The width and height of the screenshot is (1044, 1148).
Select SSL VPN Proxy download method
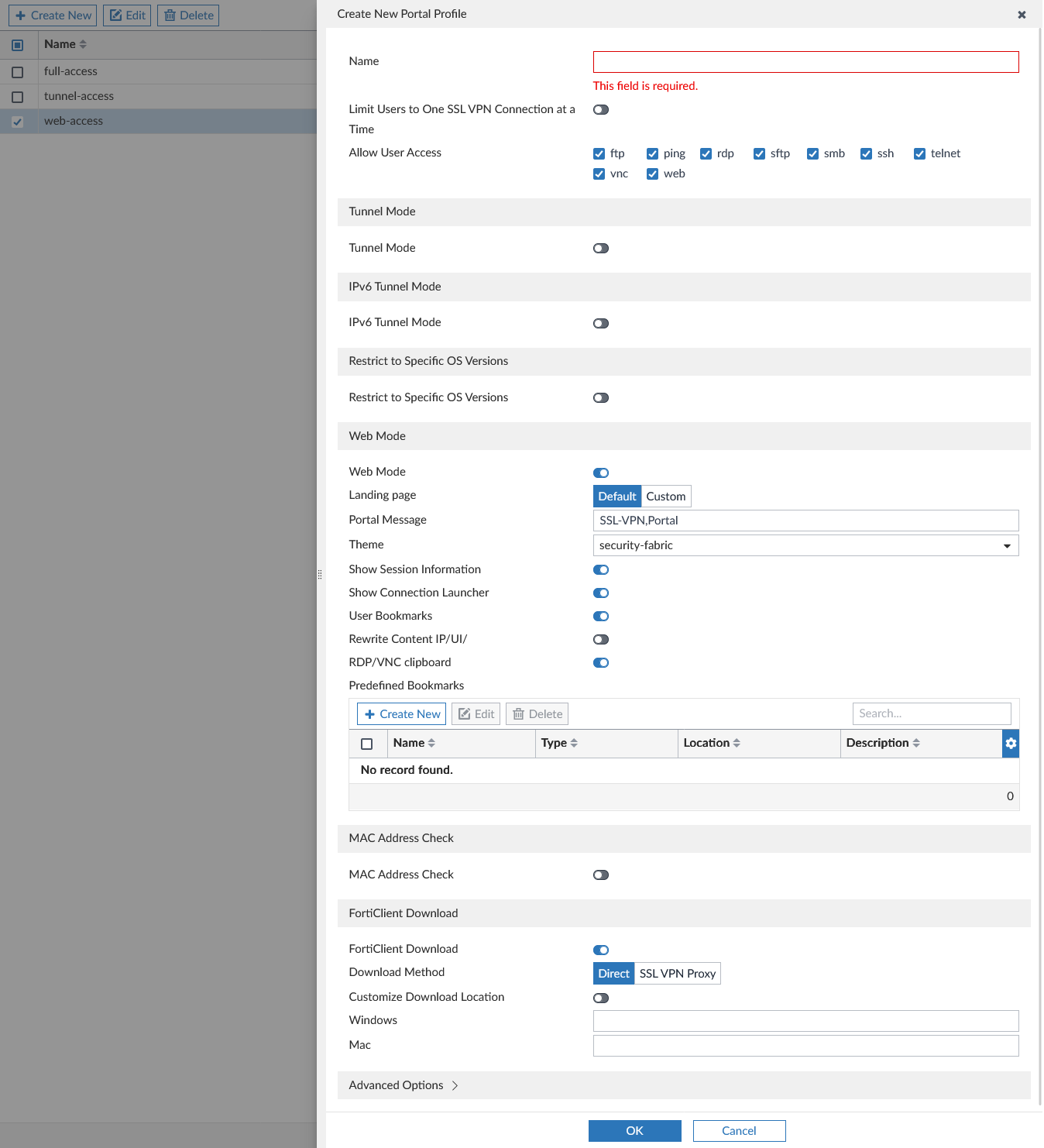coord(677,973)
